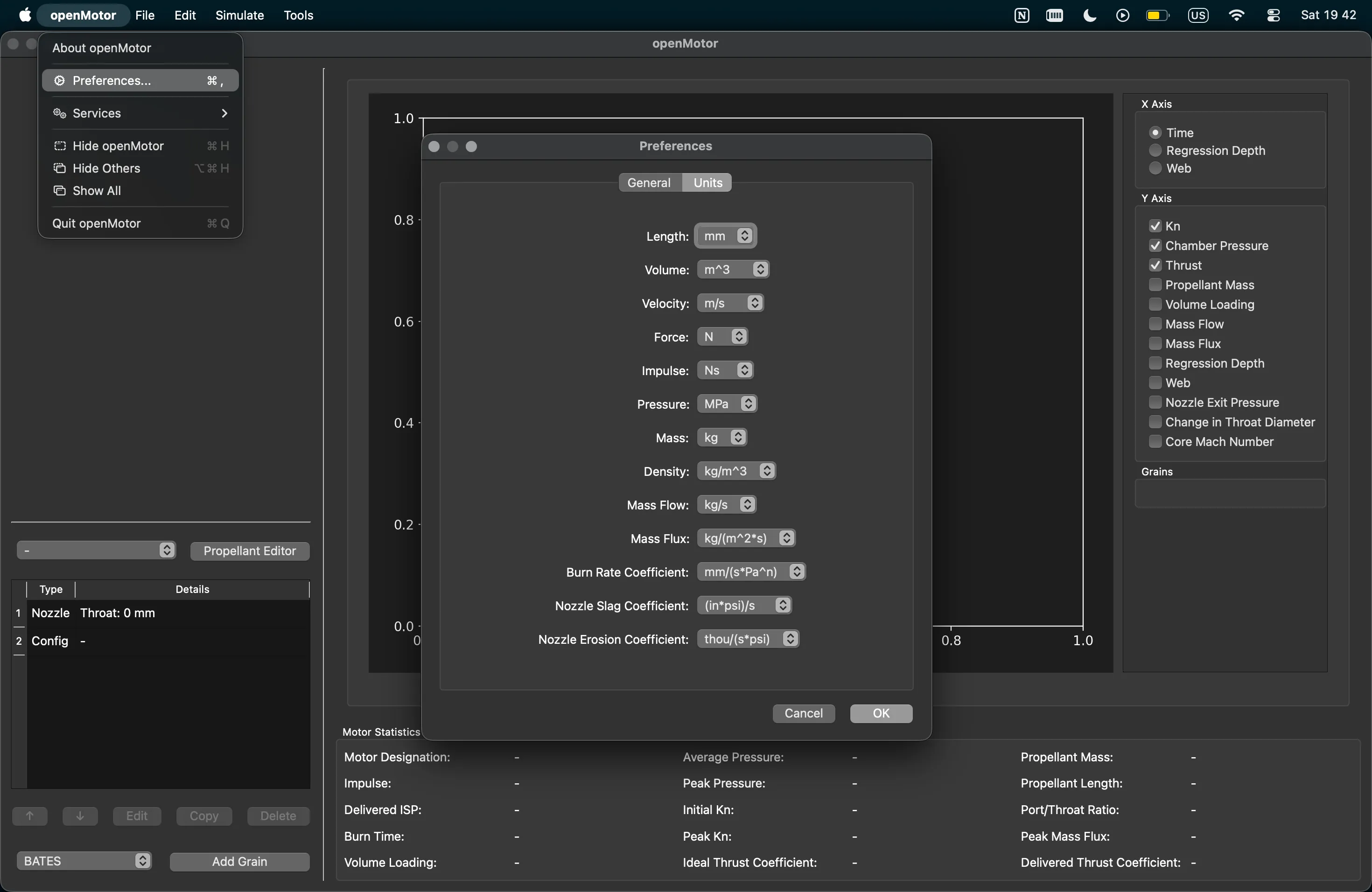Enable Propellant Mass checkbox
This screenshot has width=1372, height=892.
tap(1155, 285)
